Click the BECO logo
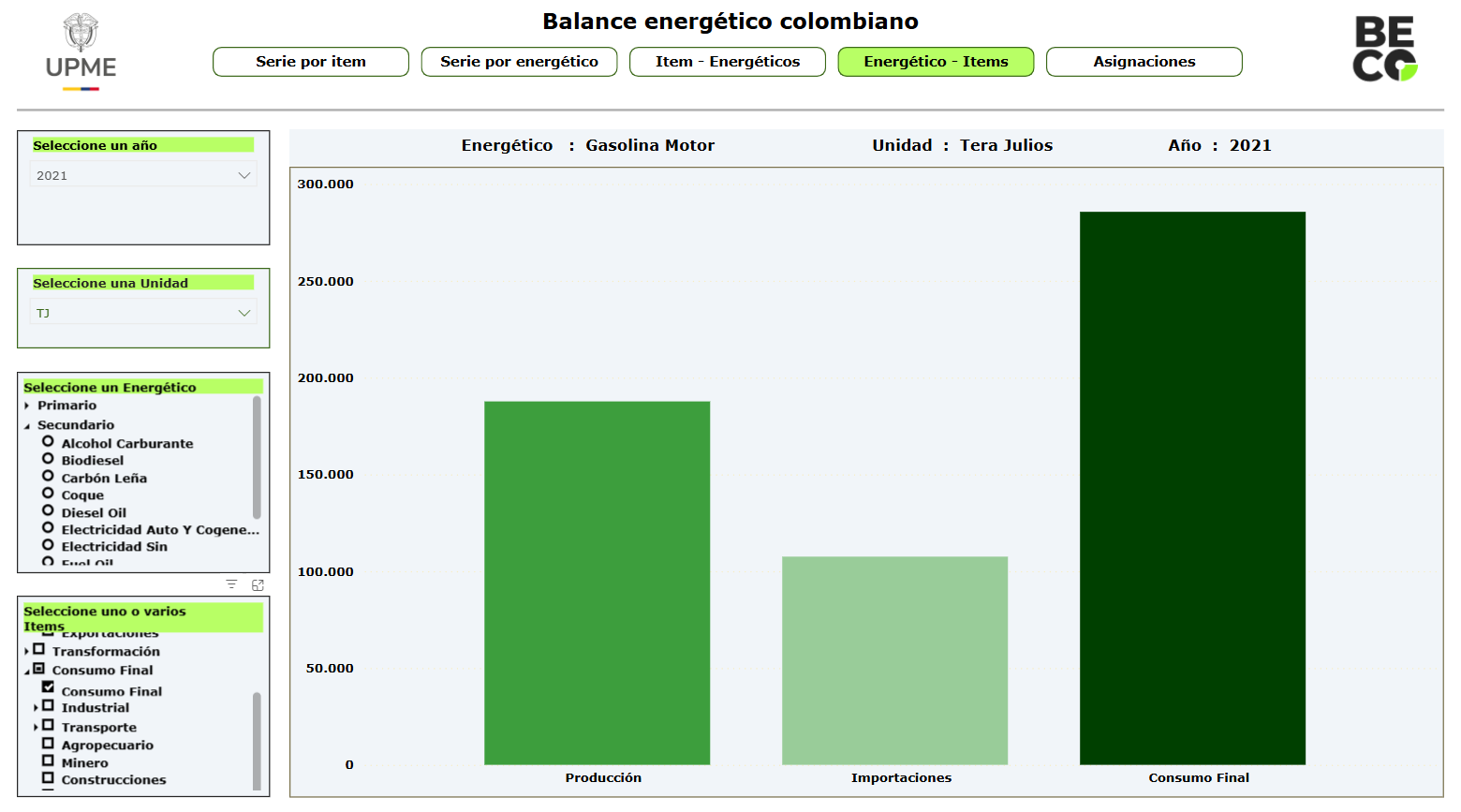This screenshot has width=1461, height=812. point(1384,50)
